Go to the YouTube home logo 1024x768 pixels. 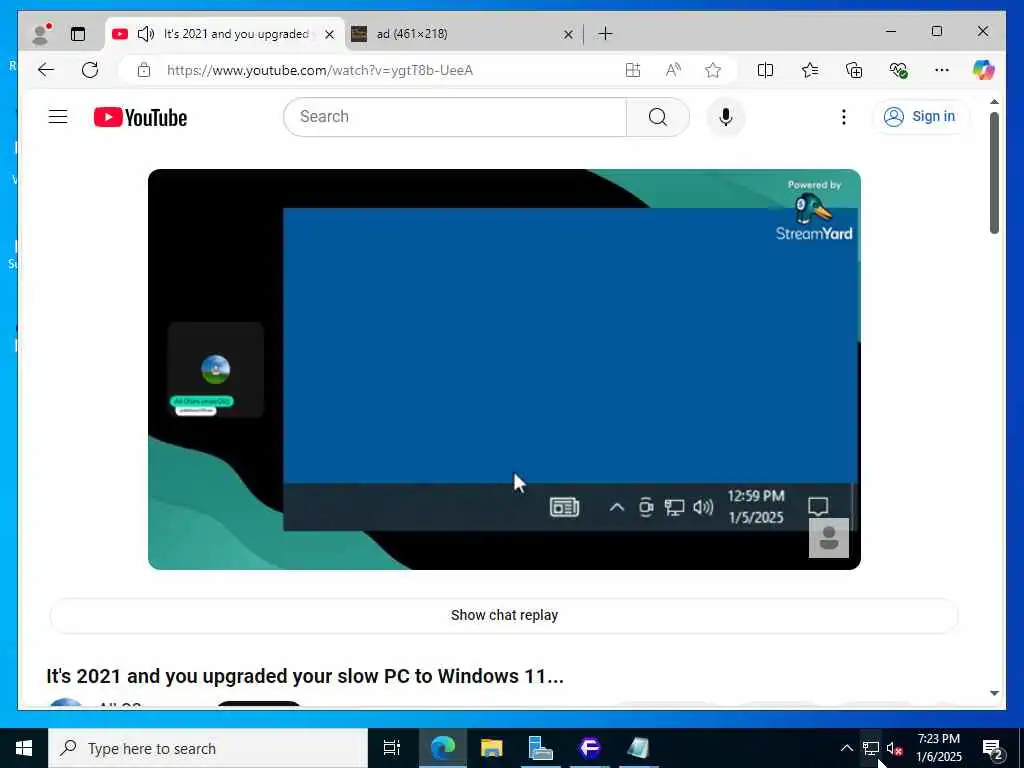tap(140, 118)
